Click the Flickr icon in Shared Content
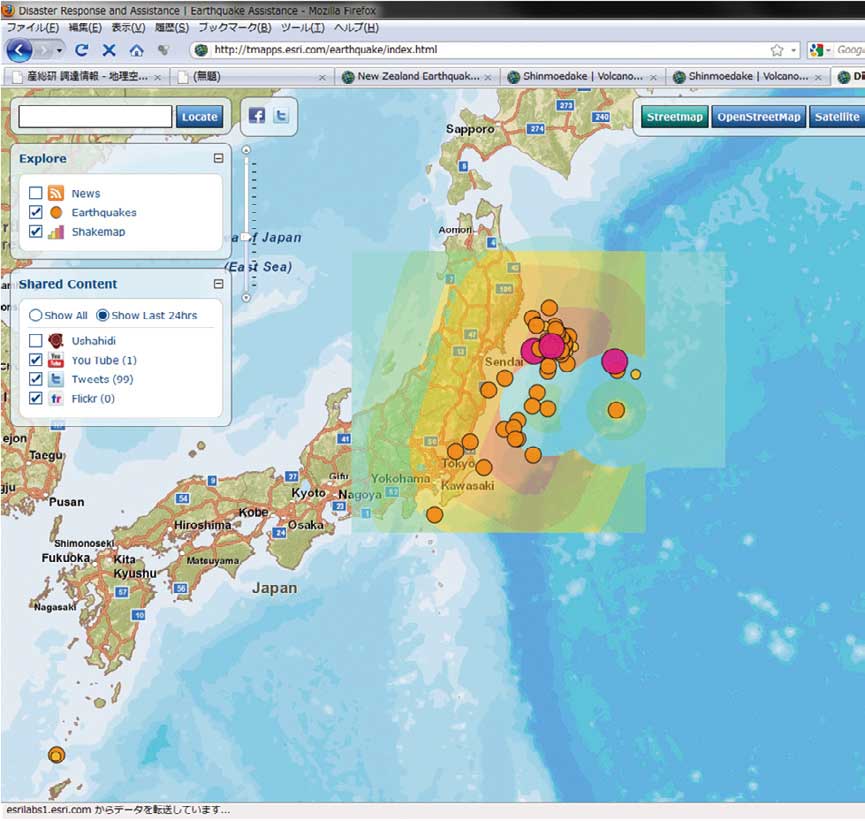865x821 pixels. (56, 398)
